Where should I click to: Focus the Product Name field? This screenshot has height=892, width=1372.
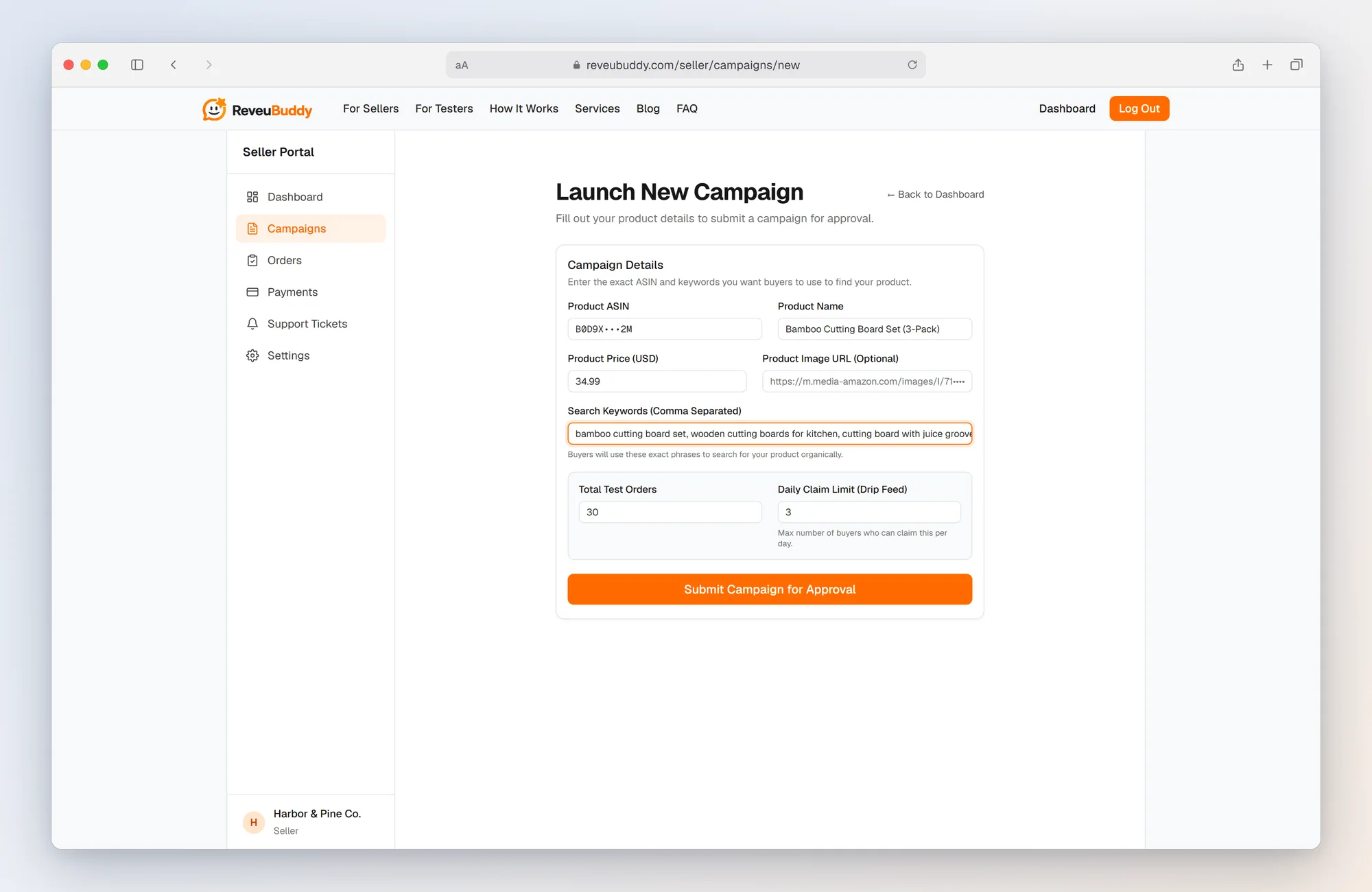point(875,329)
